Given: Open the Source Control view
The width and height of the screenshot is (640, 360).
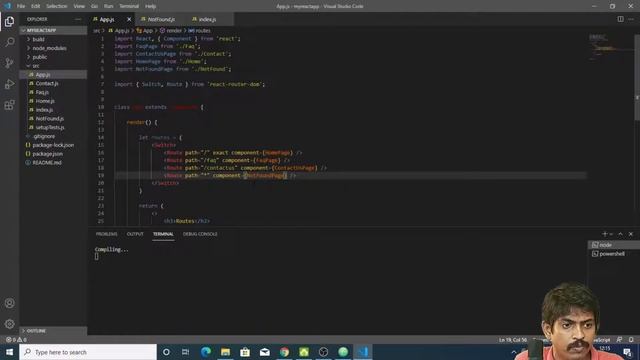Looking at the screenshot, I should (x=9, y=63).
